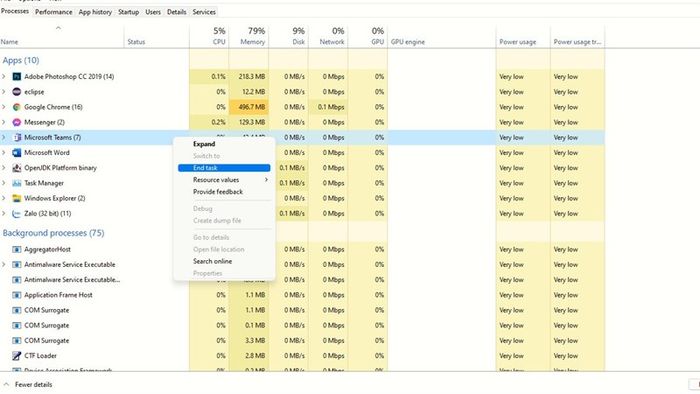Click the Windows Explorer folder icon
700x394 pixels.
coord(17,198)
